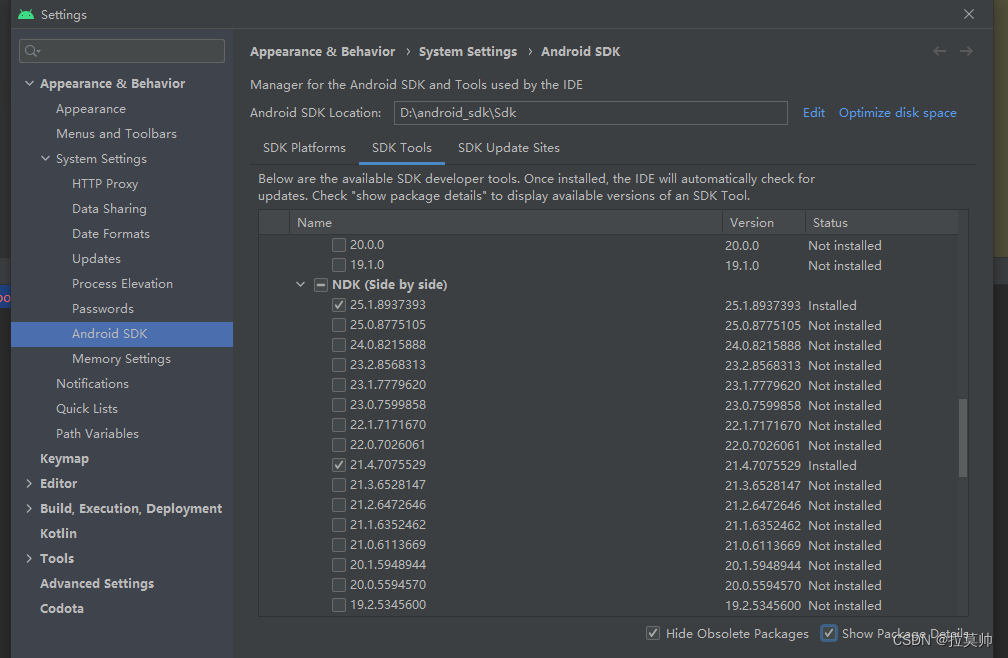
Task: Click Optimize disk space link
Action: [897, 112]
